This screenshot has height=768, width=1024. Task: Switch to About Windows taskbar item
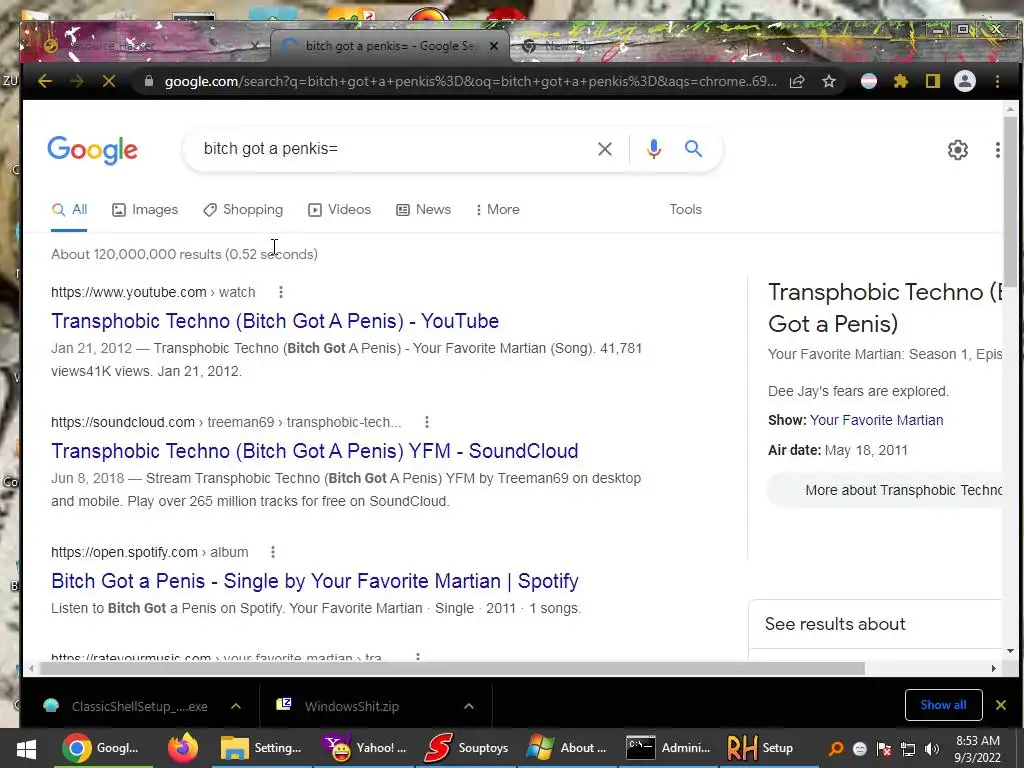point(567,748)
